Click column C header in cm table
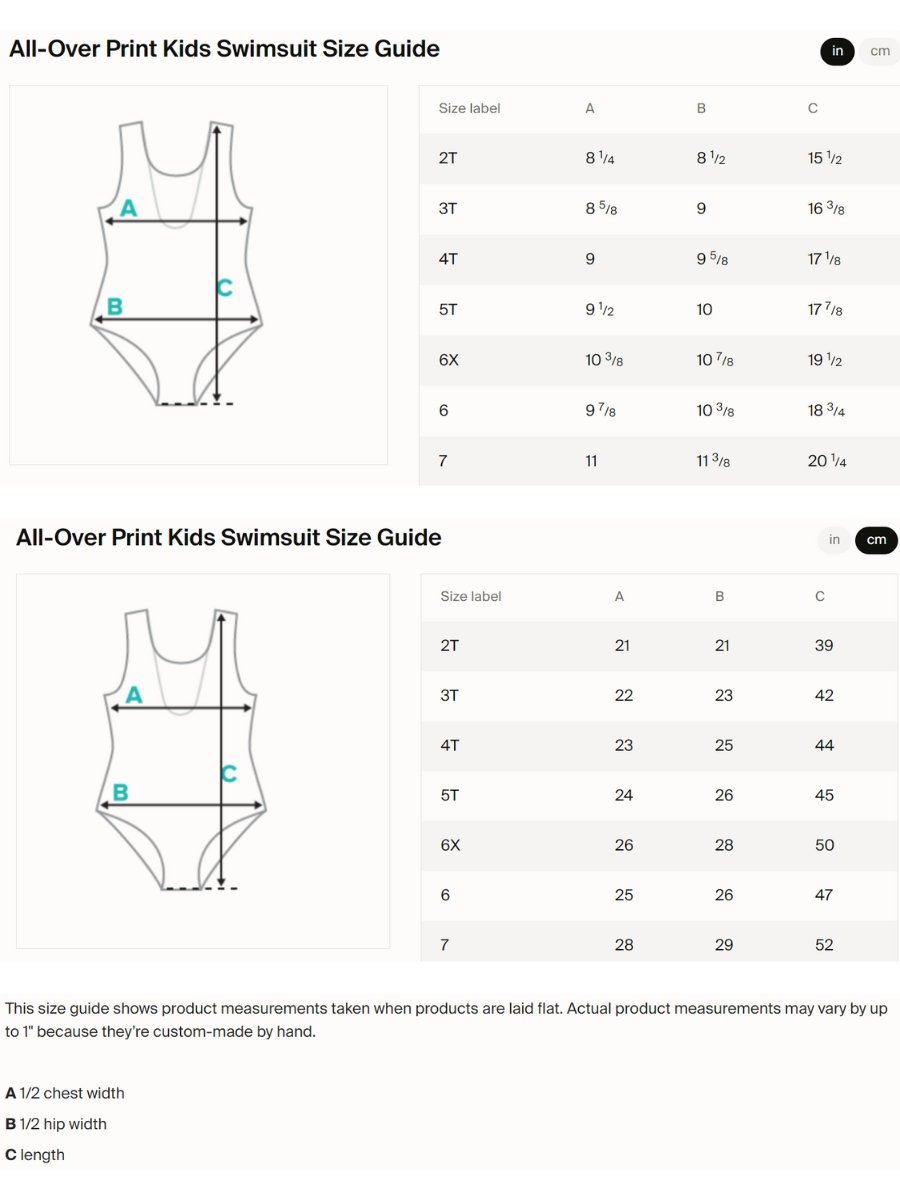The width and height of the screenshot is (900, 1200). [820, 596]
